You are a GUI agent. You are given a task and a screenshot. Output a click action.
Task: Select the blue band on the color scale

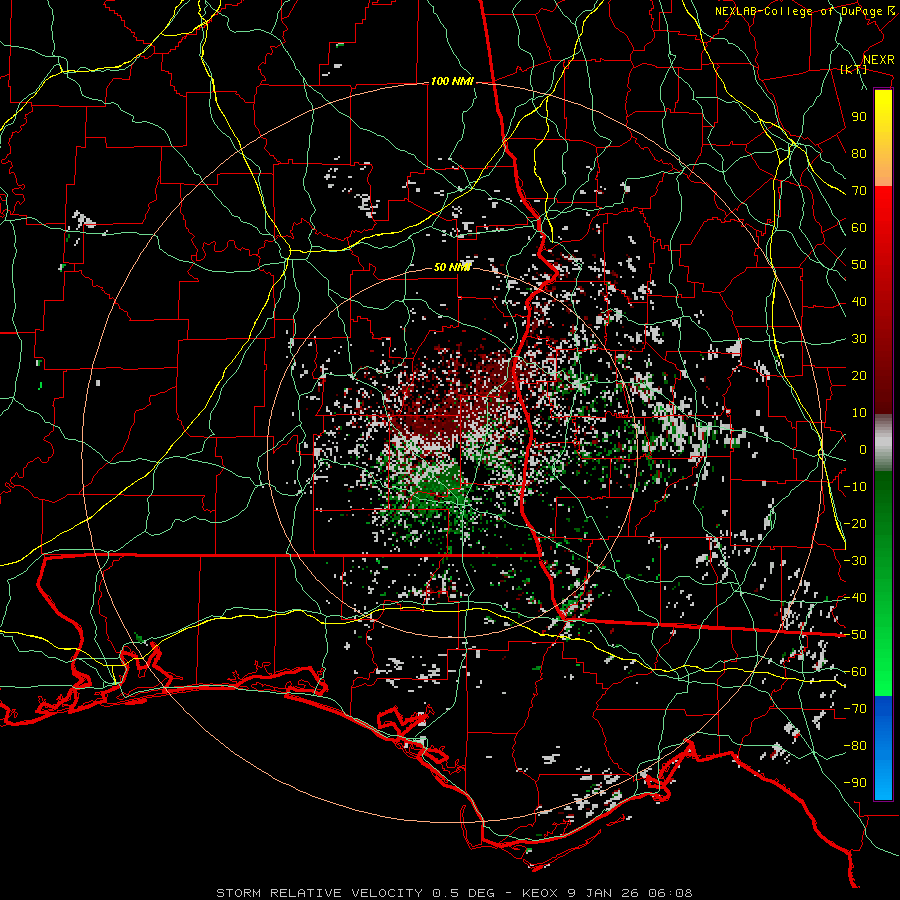[883, 747]
